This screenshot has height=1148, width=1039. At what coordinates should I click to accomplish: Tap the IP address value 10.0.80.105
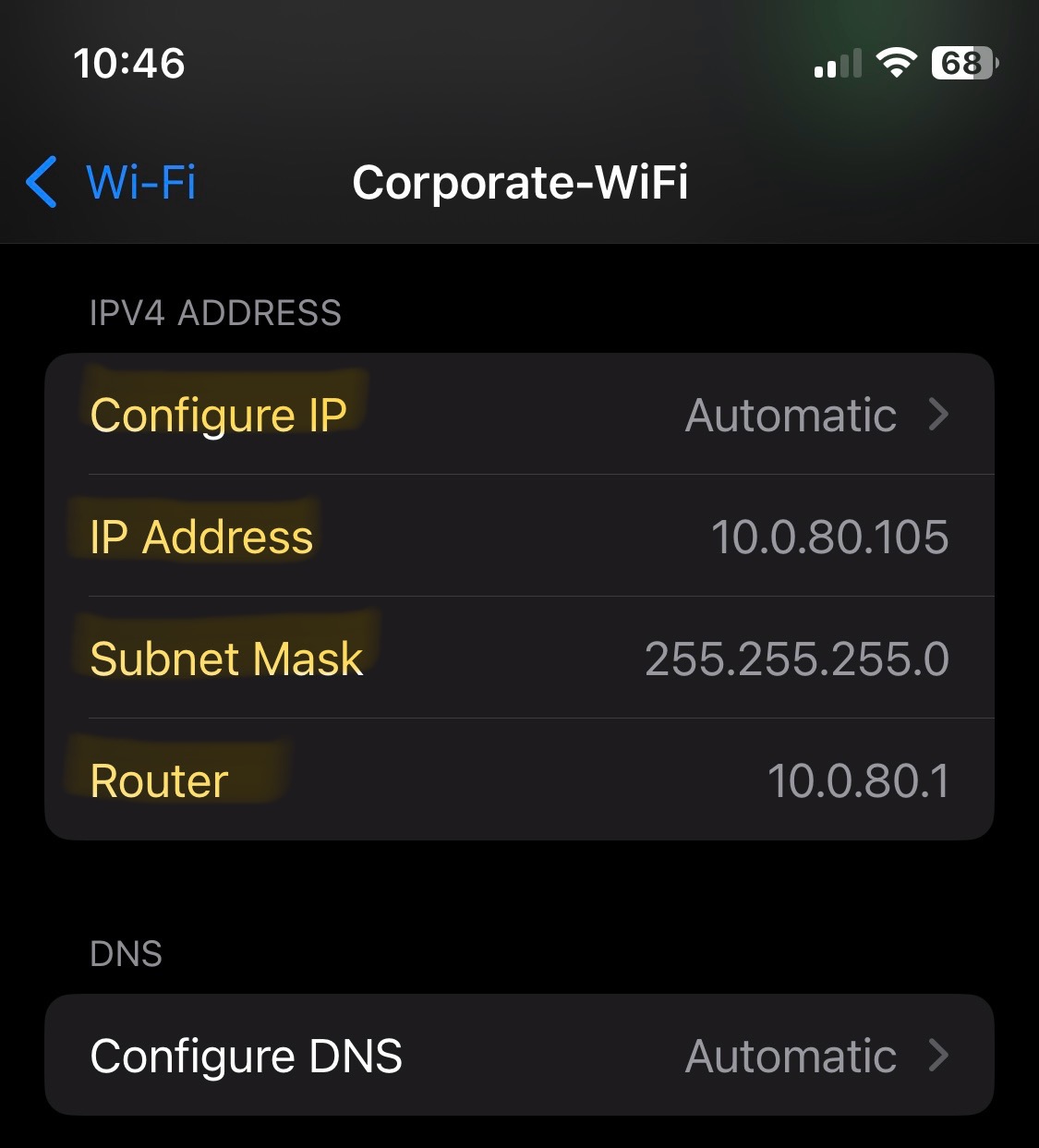pyautogui.click(x=829, y=537)
